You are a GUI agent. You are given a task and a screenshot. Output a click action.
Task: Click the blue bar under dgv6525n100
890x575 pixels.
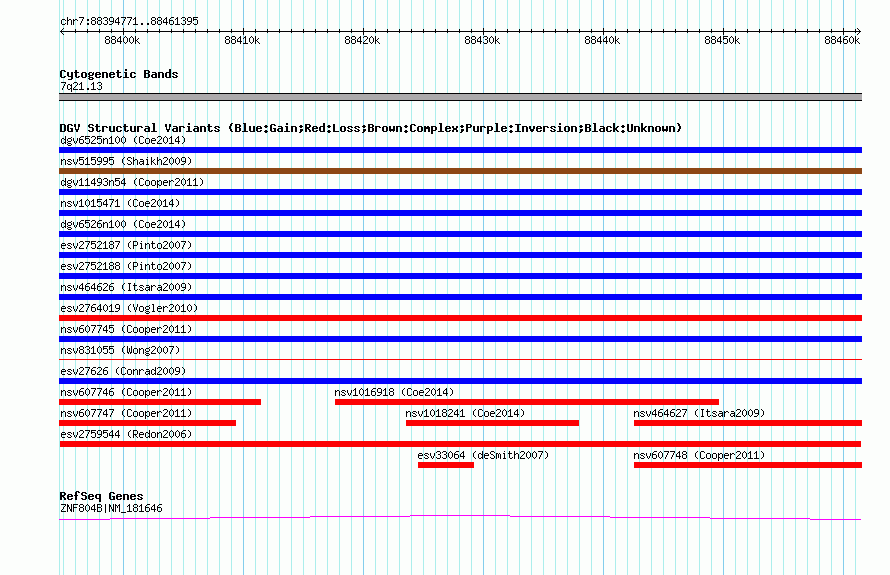coord(460,150)
